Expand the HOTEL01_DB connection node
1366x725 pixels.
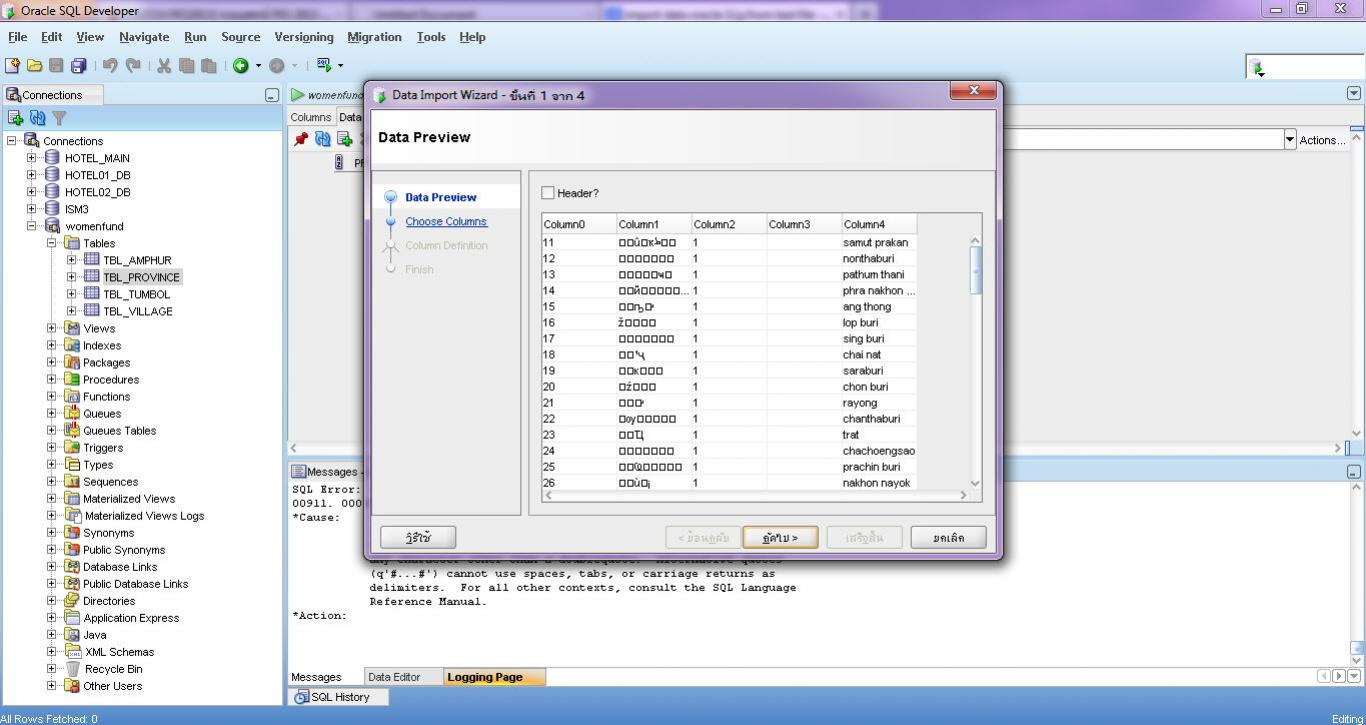point(32,175)
